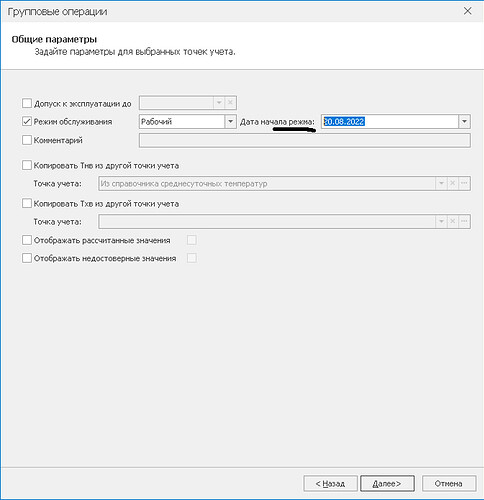This screenshot has width=484, height=500.
Task: Tick Копировать Тнв из другой точки учета
Action: [x=27, y=165]
